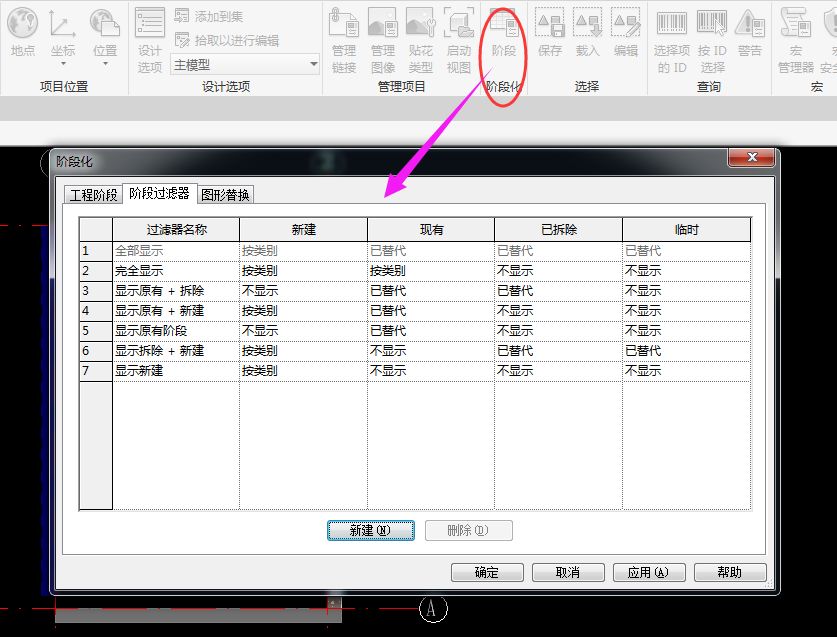Click the 取消 cancel button

568,572
